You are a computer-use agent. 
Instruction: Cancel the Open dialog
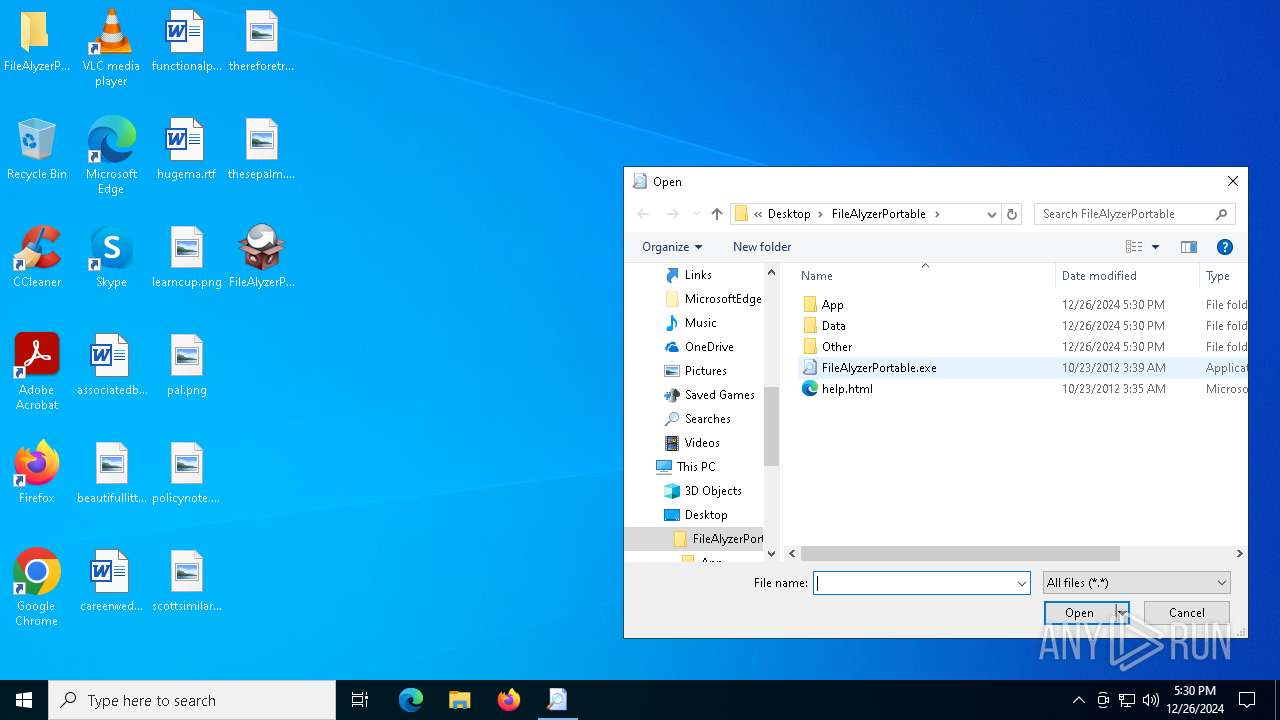coord(1187,613)
